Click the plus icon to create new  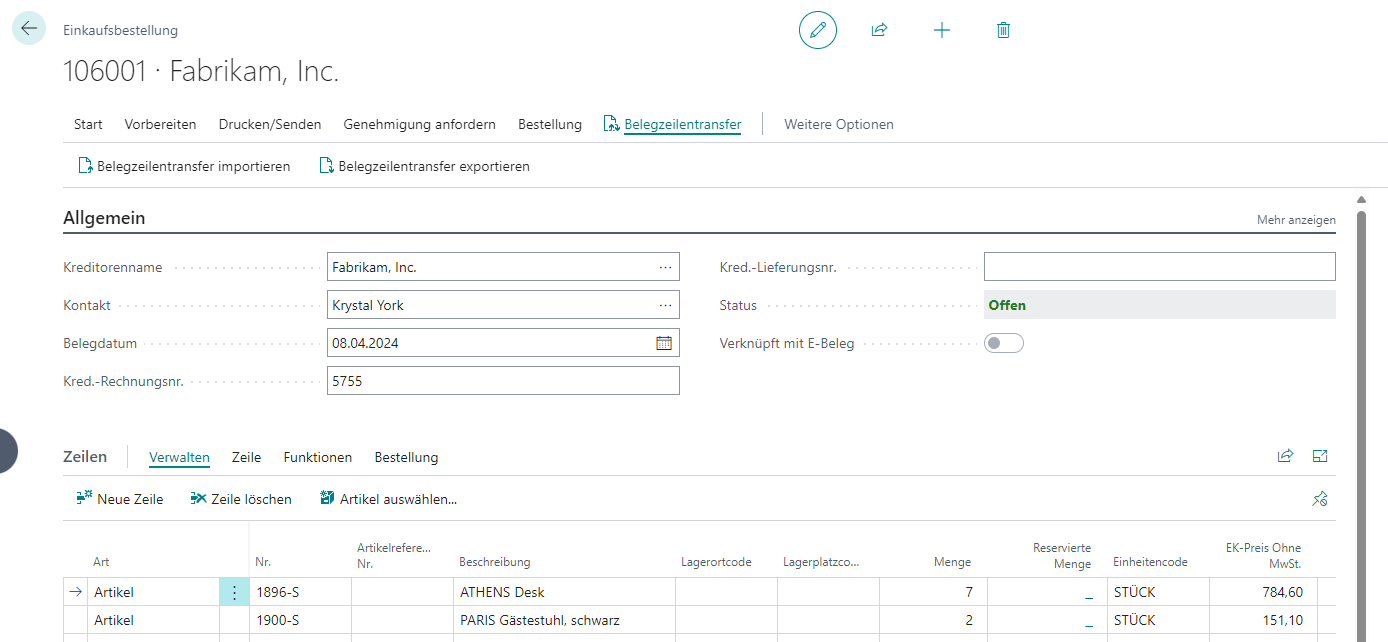(x=941, y=30)
